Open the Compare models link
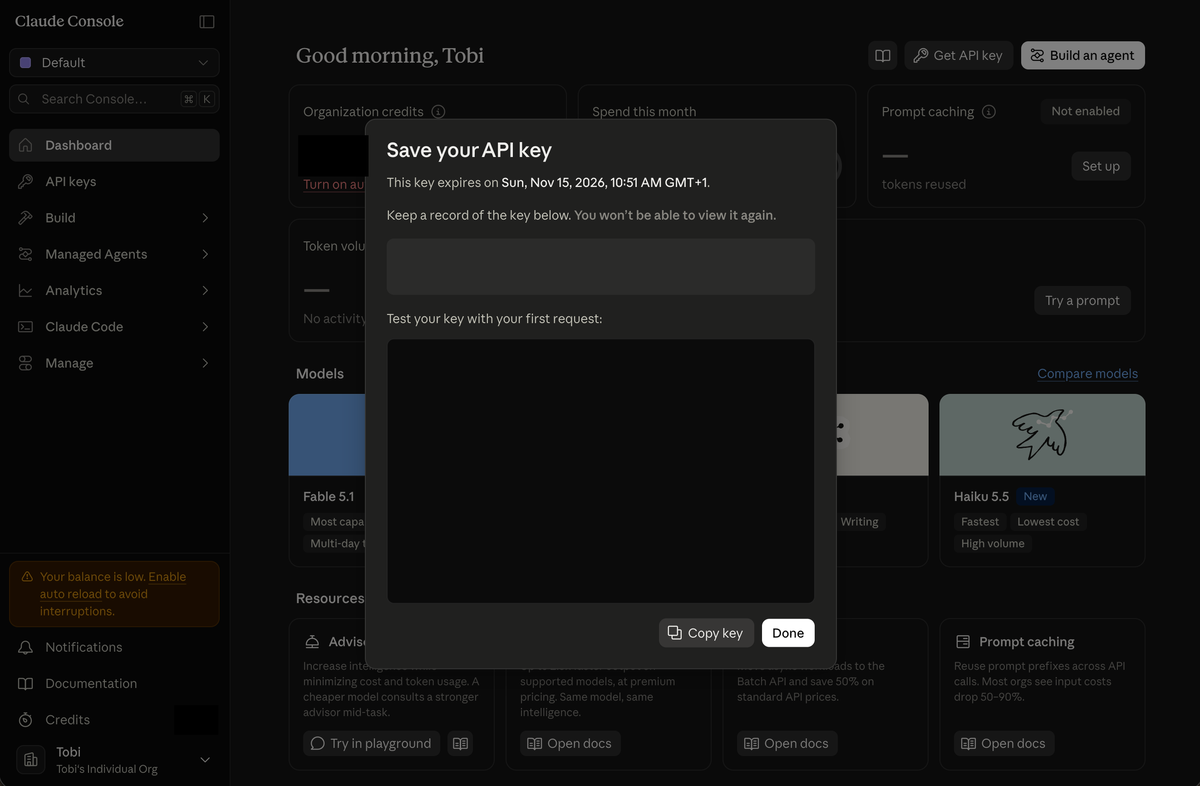 click(1087, 374)
